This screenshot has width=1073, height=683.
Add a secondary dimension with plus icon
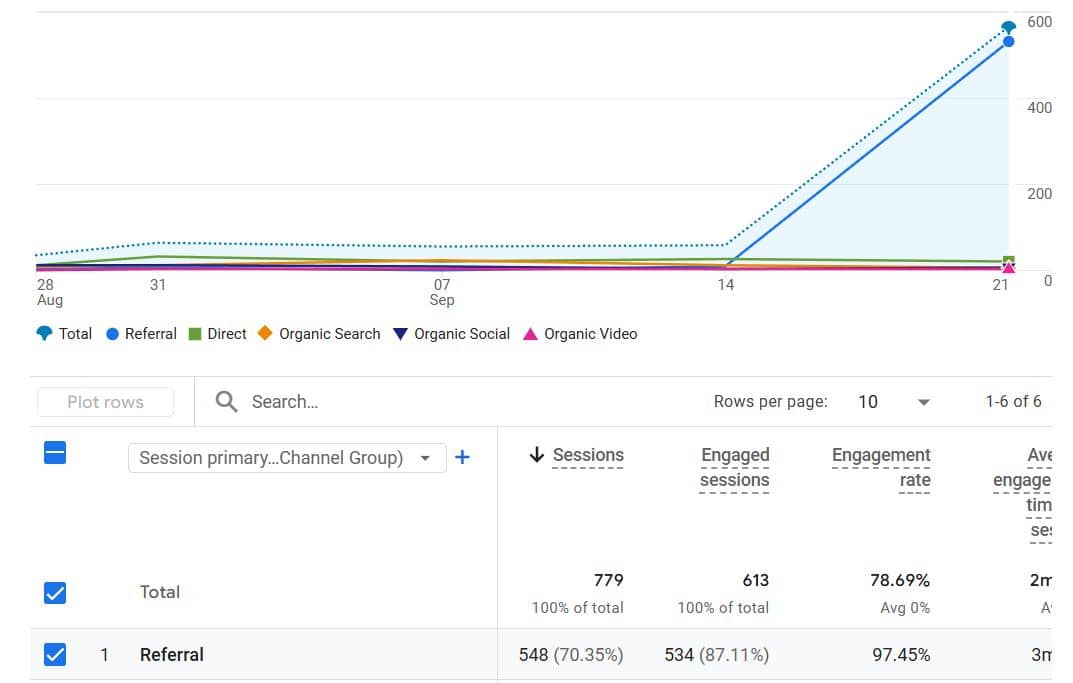pos(462,457)
